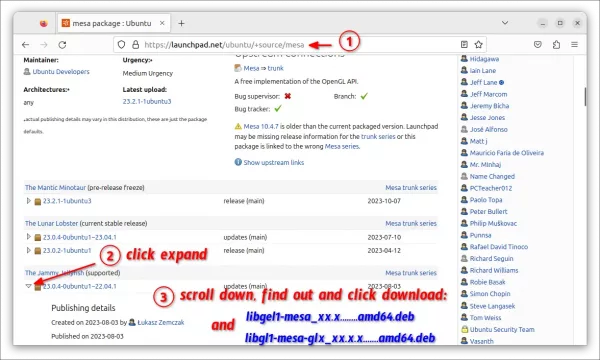Expand the 23.0.2-1ubuntu1 row triangle
The image size is (600, 360).
(x=28, y=250)
